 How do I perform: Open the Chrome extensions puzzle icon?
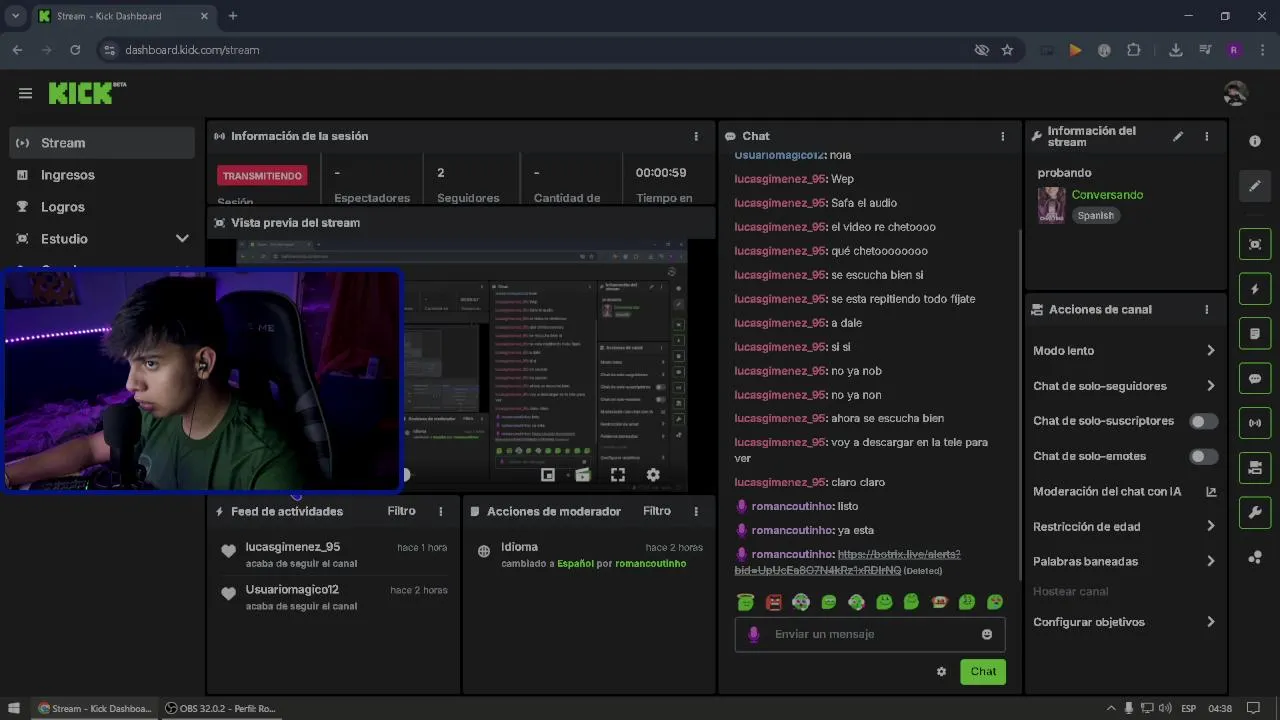1133,50
